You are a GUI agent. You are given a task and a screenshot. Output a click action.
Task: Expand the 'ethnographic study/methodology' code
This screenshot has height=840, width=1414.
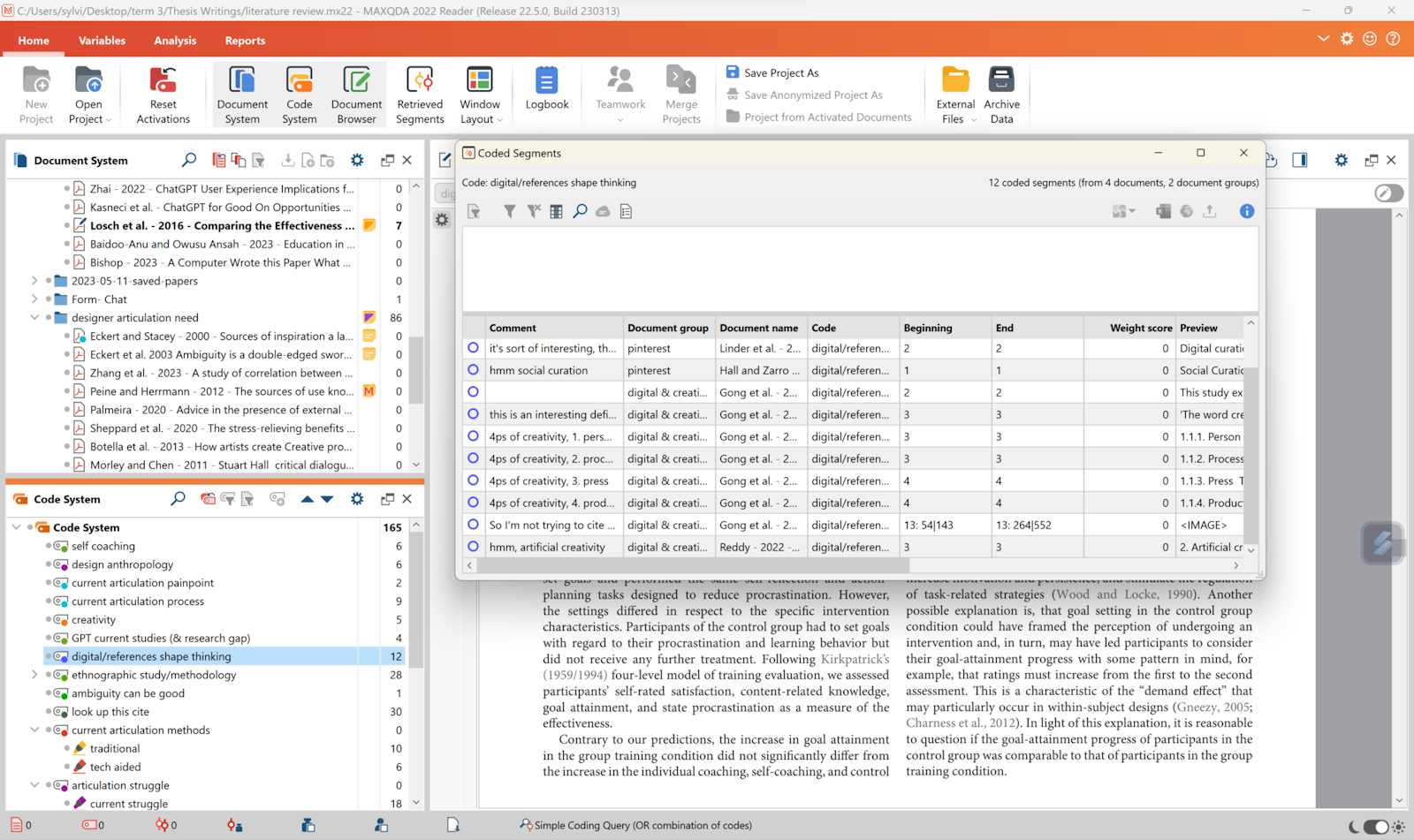pyautogui.click(x=34, y=675)
